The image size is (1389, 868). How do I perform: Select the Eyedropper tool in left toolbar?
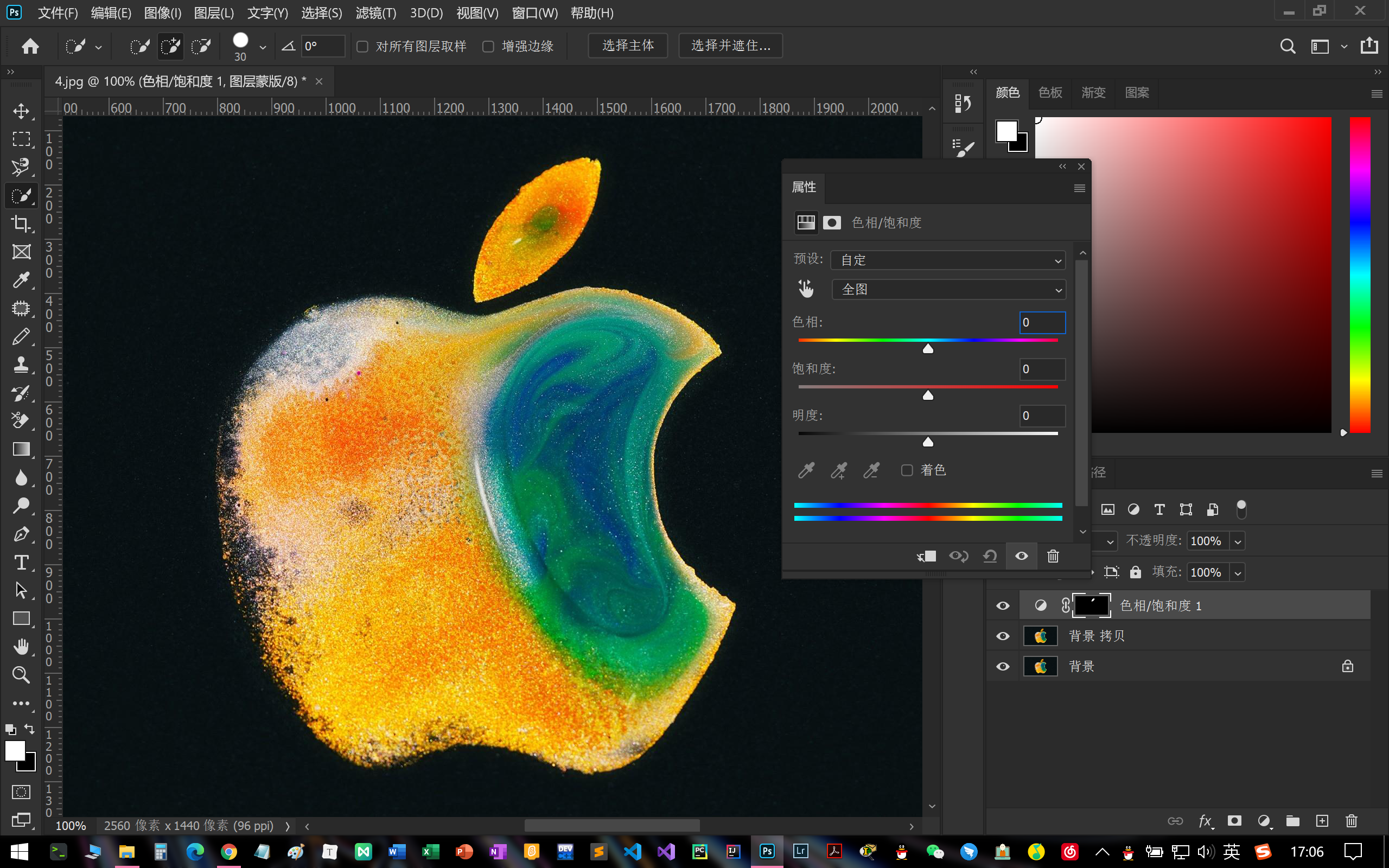(21, 280)
